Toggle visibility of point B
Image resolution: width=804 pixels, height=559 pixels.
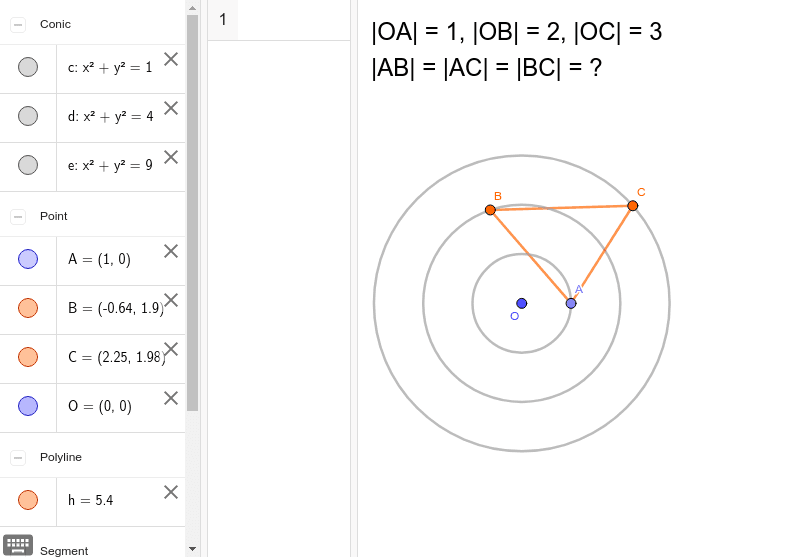(x=28, y=308)
